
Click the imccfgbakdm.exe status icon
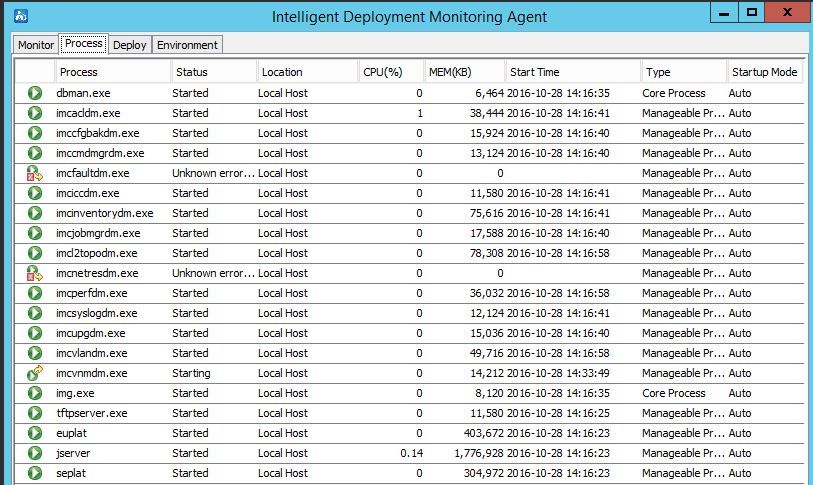[35, 133]
